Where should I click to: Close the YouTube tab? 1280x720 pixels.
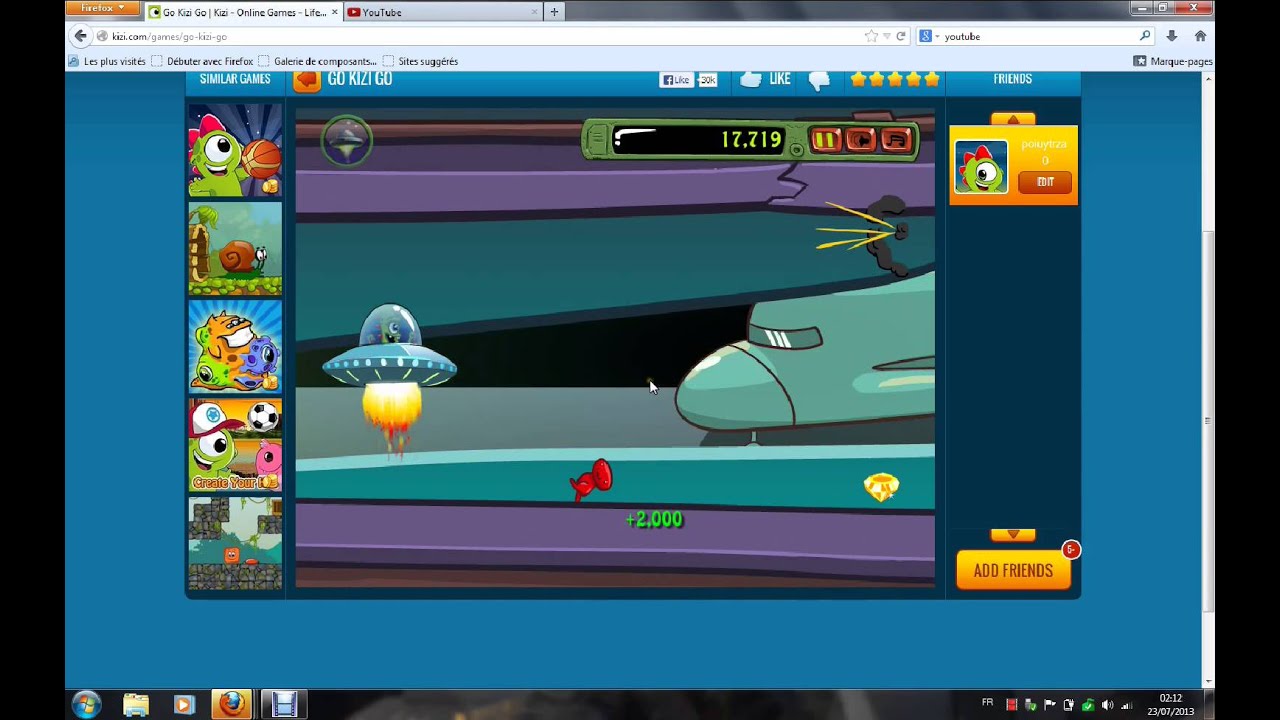tap(534, 12)
